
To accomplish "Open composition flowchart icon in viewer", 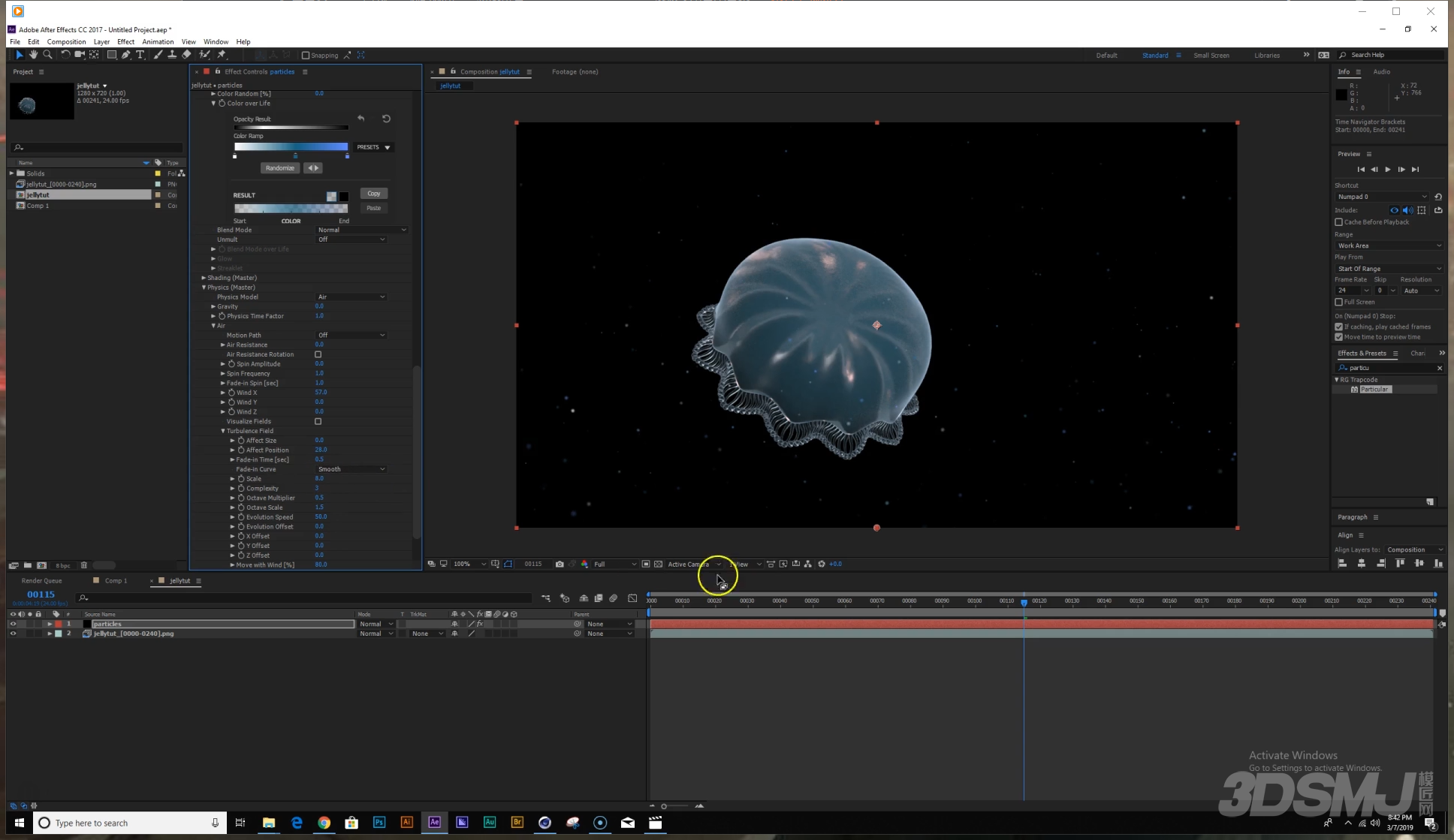I will pyautogui.click(x=807, y=564).
